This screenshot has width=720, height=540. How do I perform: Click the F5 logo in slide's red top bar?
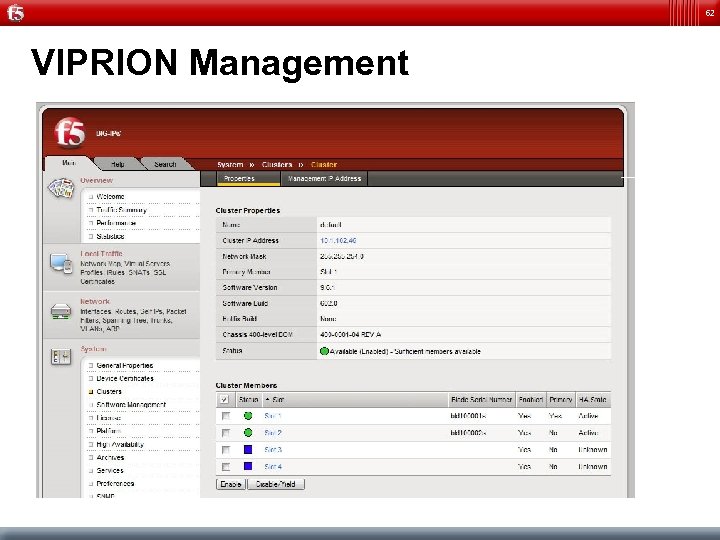[x=15, y=12]
